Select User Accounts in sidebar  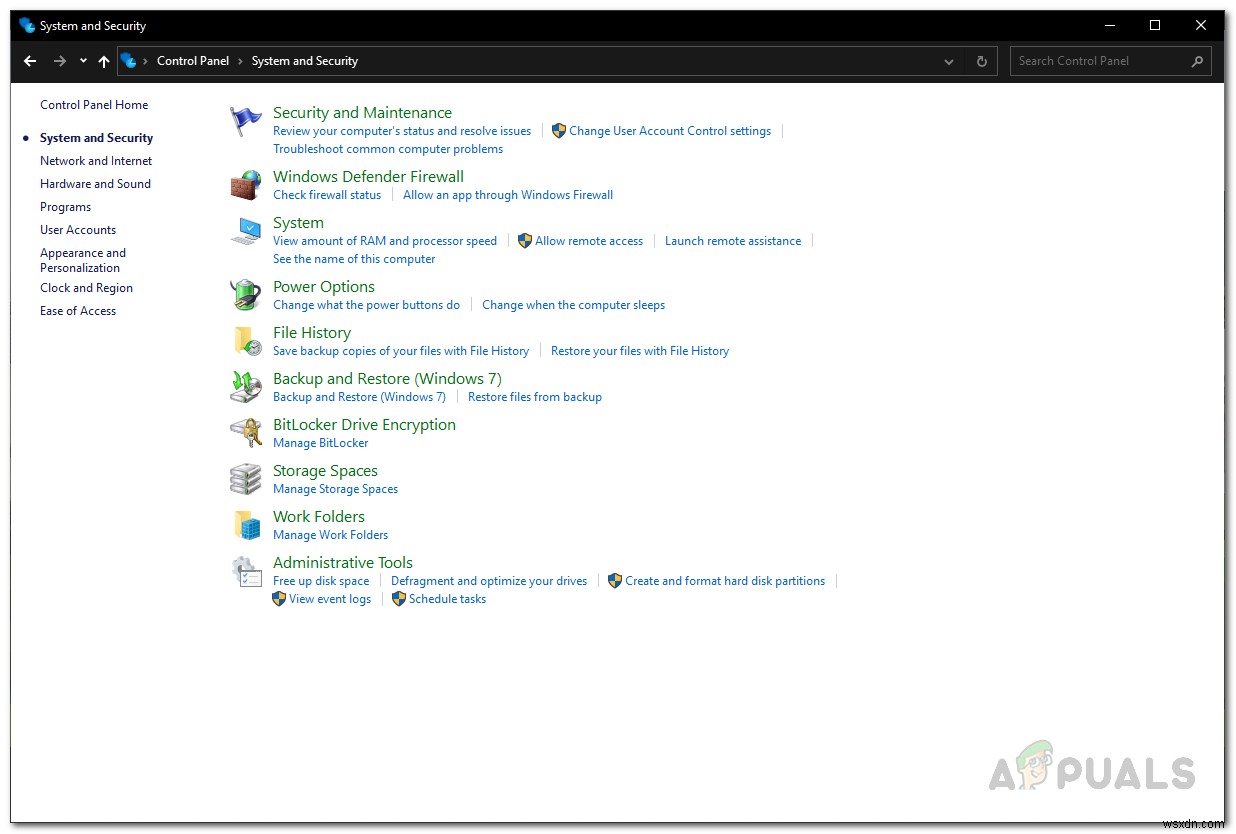tap(78, 230)
